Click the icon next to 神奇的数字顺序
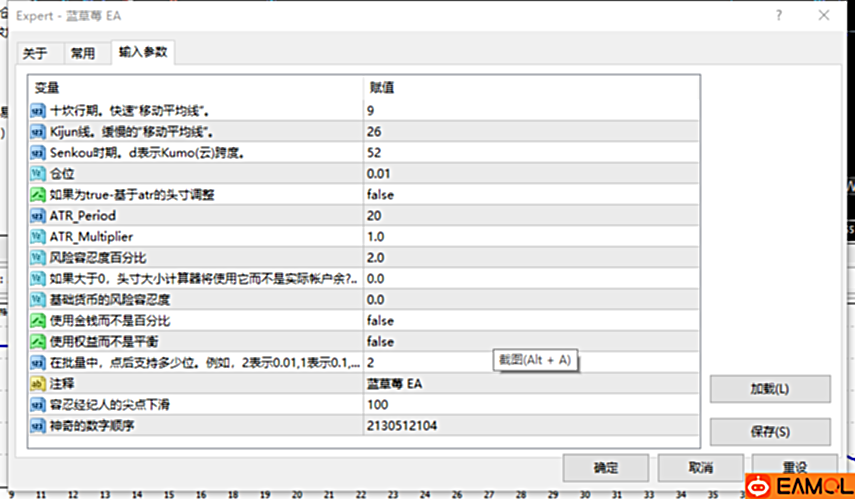 (x=38, y=426)
